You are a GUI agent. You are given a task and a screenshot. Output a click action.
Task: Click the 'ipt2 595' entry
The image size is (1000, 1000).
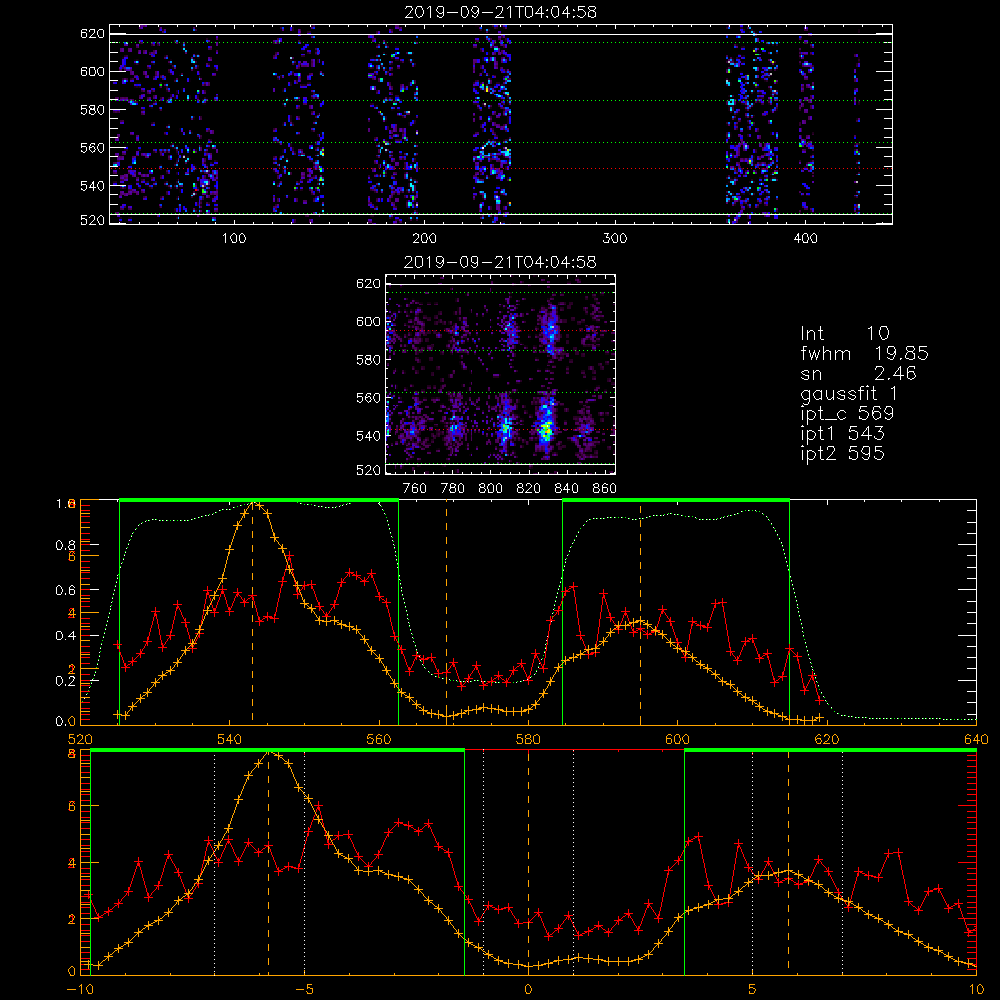pyautogui.click(x=842, y=453)
